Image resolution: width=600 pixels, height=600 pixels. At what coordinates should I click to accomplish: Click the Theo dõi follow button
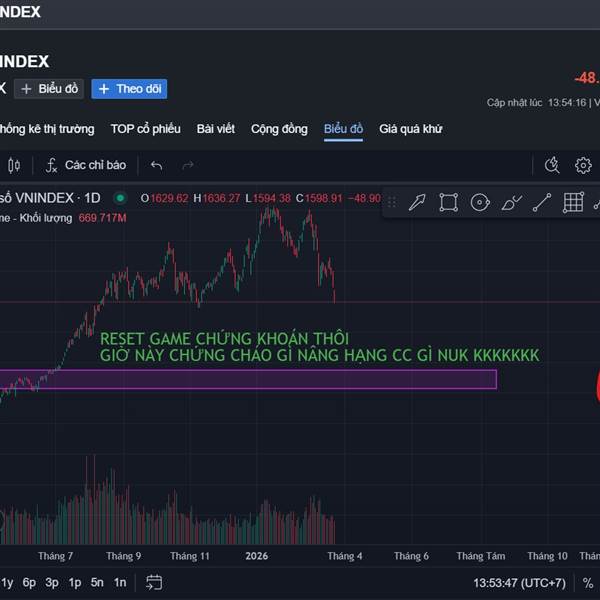(x=129, y=89)
